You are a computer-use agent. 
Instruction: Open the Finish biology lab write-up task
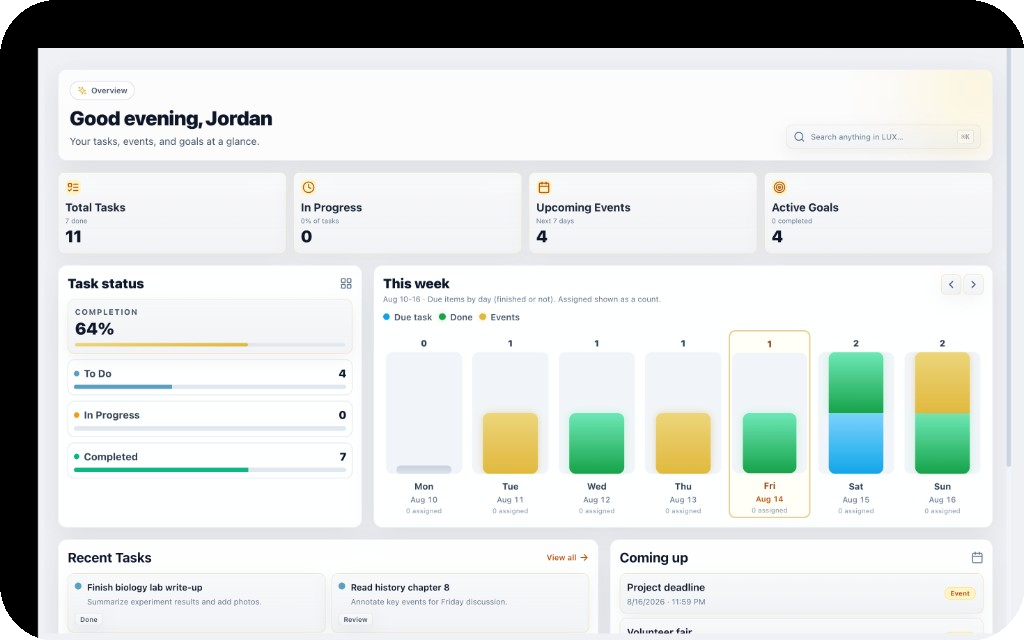pos(196,603)
